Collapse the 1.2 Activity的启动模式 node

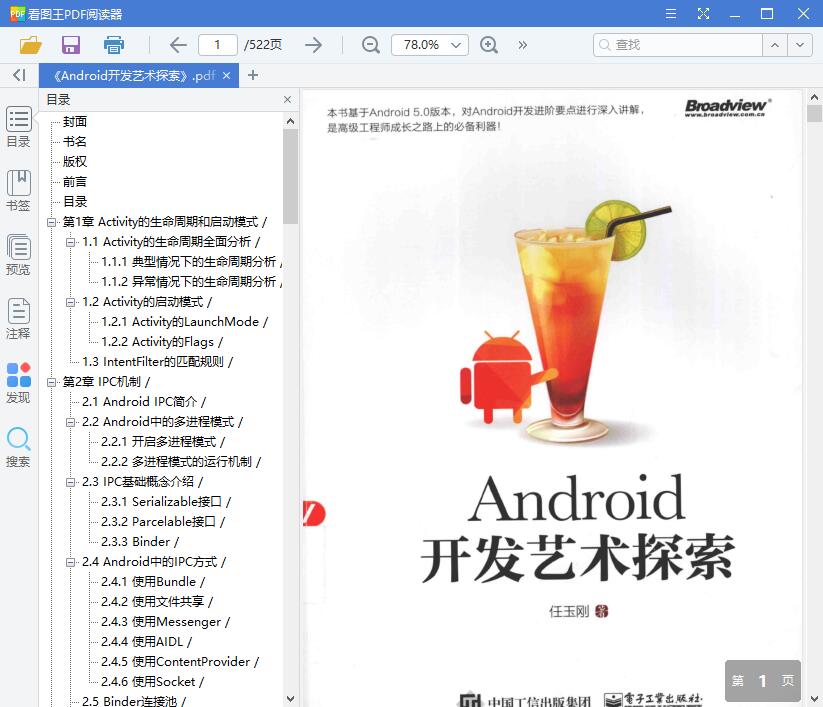click(70, 302)
